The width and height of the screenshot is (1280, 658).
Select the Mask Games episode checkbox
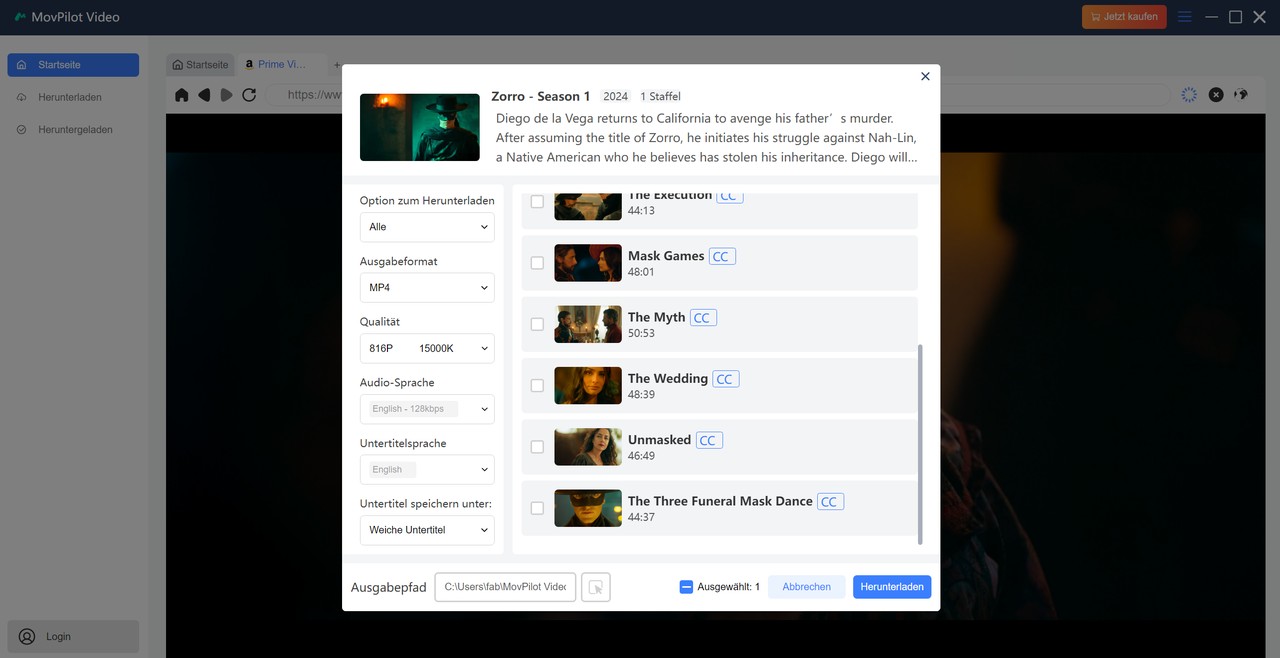click(537, 263)
